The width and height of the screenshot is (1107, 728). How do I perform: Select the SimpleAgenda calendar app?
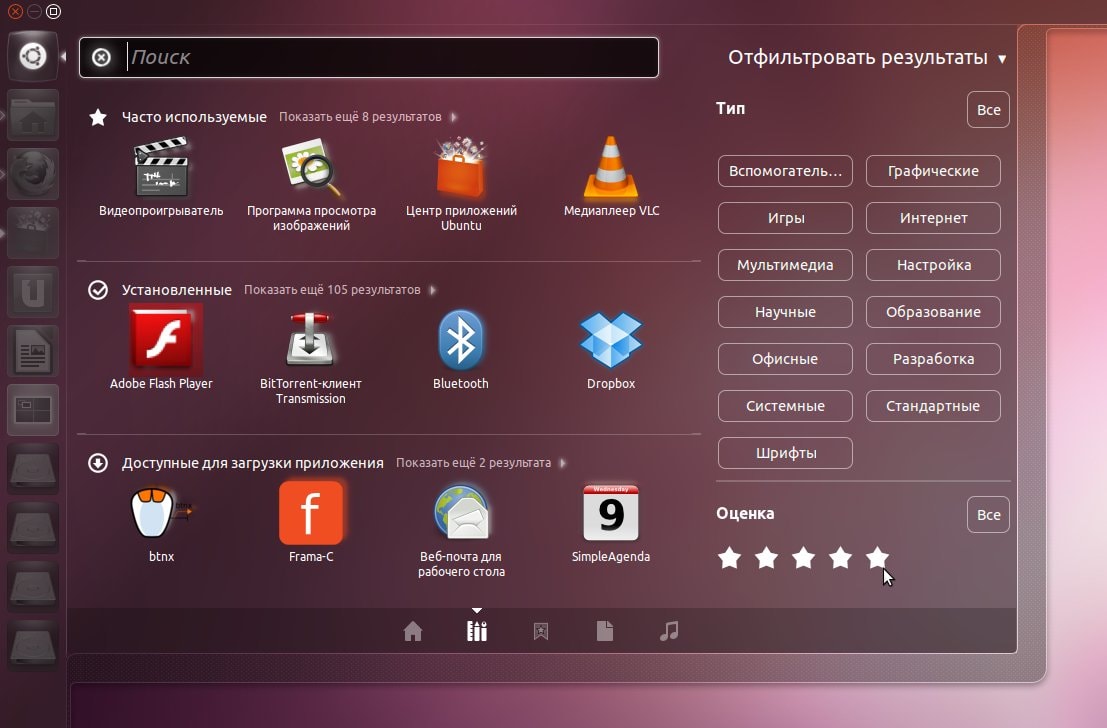(611, 513)
